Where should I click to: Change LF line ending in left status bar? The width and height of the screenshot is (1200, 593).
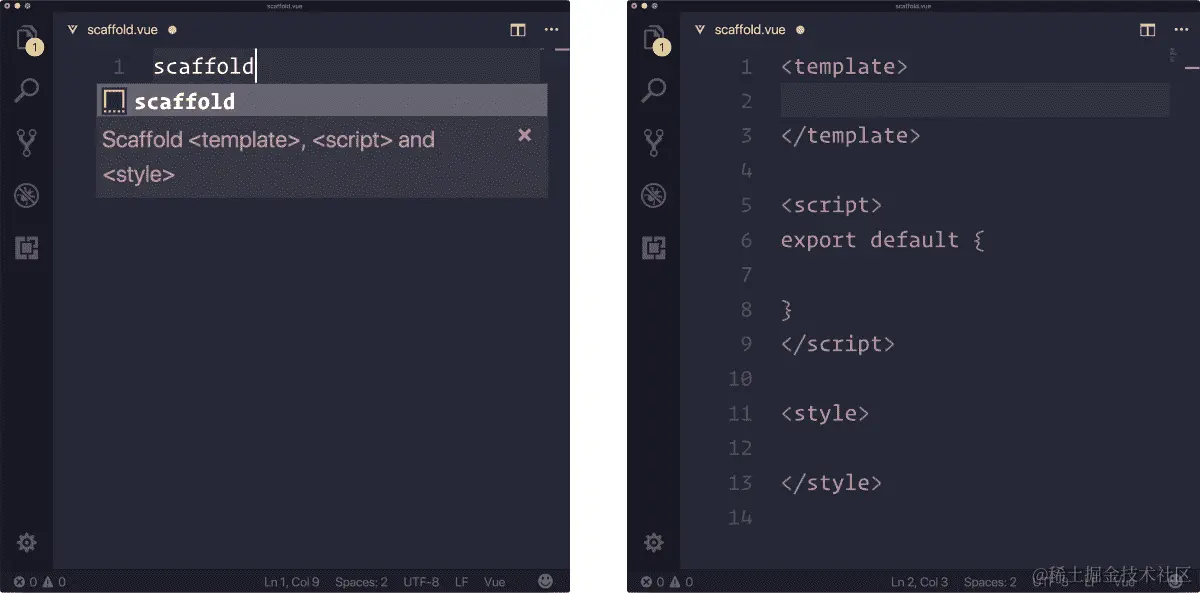pyautogui.click(x=461, y=582)
